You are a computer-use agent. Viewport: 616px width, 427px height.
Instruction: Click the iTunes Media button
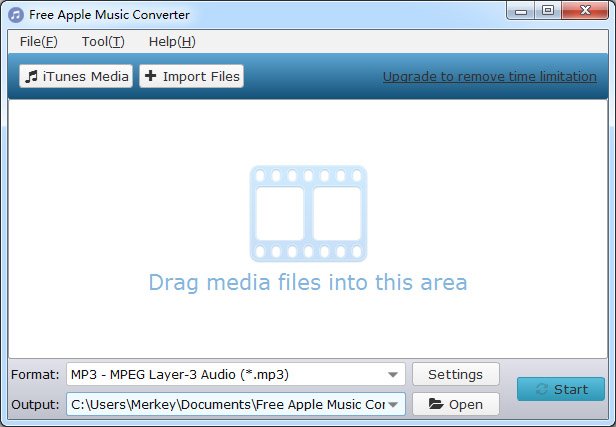pyautogui.click(x=76, y=76)
